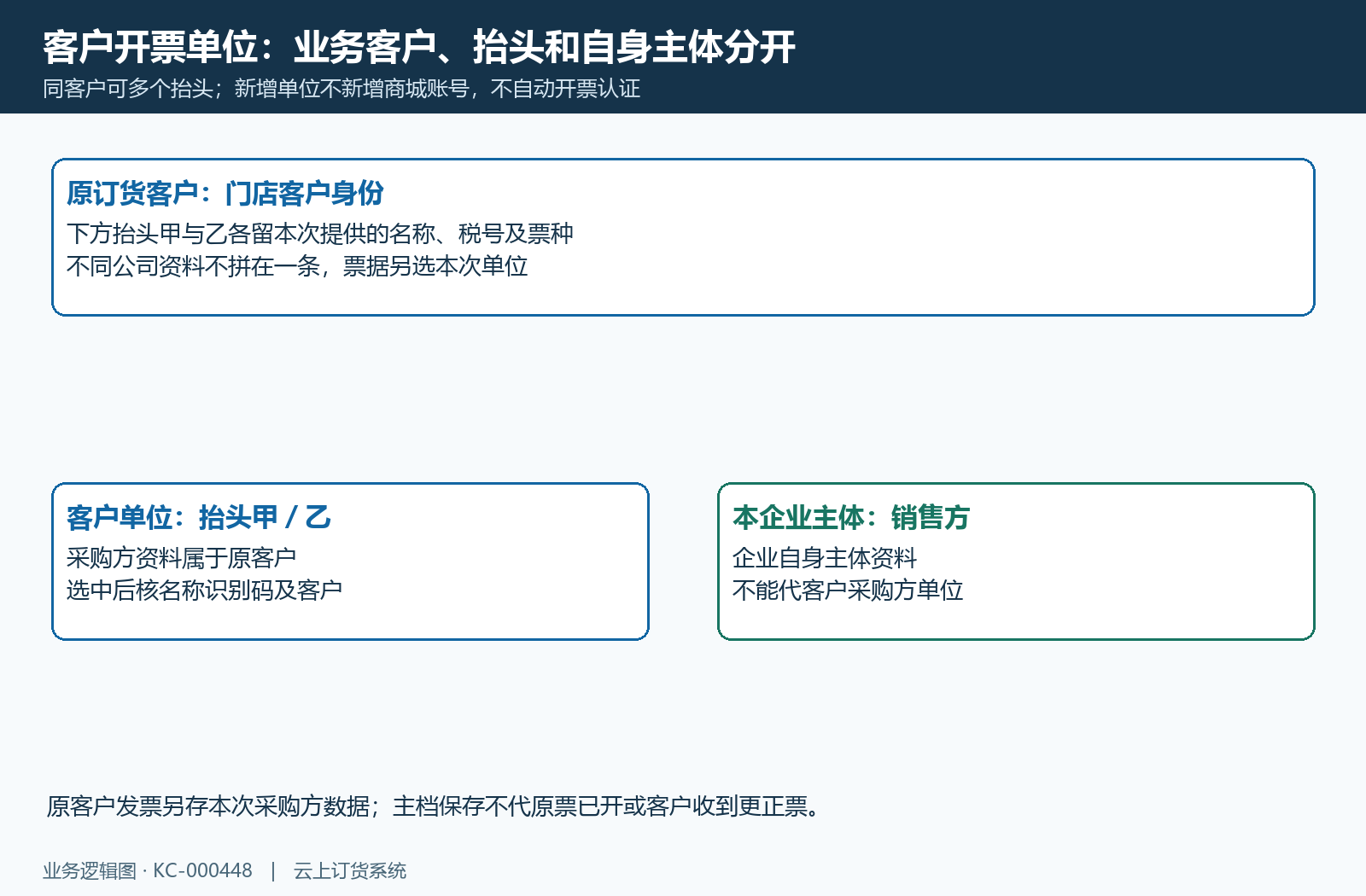Click the line "不同公司资料不拼在一条，票据另选本次单位"

pos(297,266)
